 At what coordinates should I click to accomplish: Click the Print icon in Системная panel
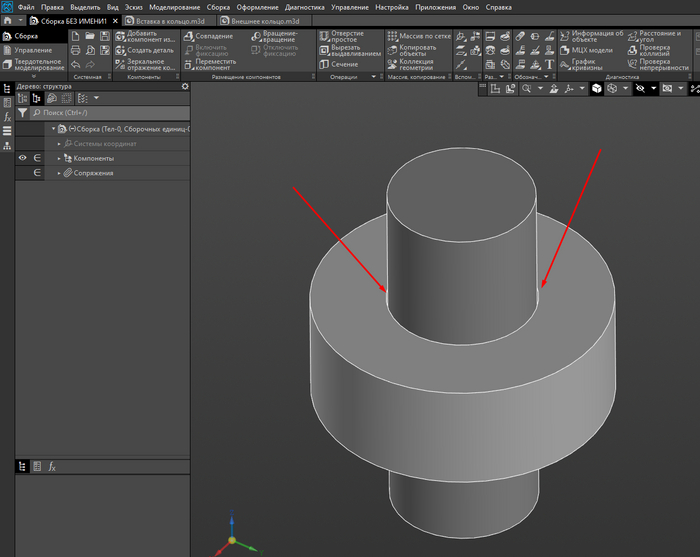[x=75, y=50]
